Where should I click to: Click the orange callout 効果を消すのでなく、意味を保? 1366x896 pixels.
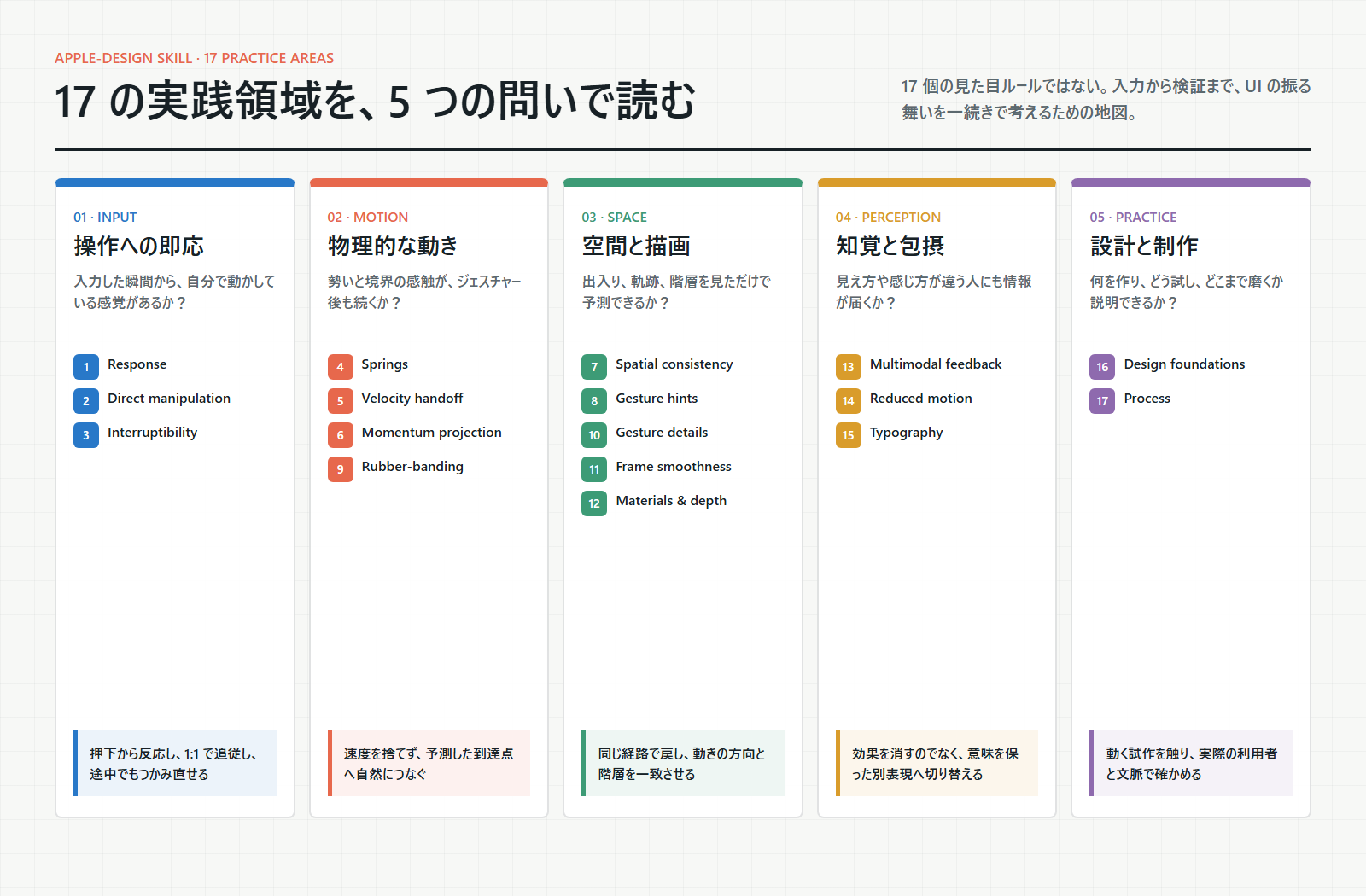point(937,764)
